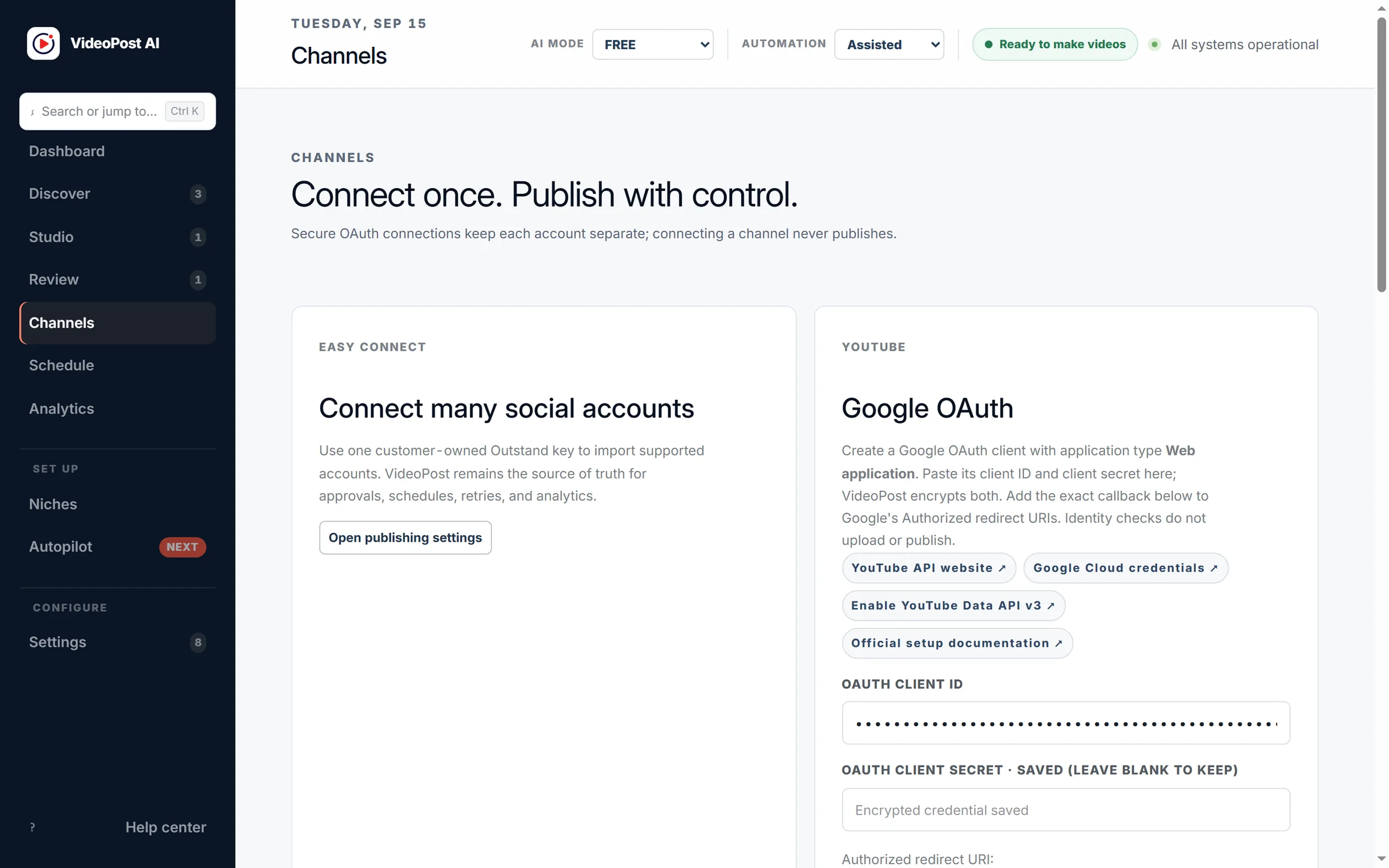
Task: Click the scrollbar down arrow
Action: pos(1382,859)
